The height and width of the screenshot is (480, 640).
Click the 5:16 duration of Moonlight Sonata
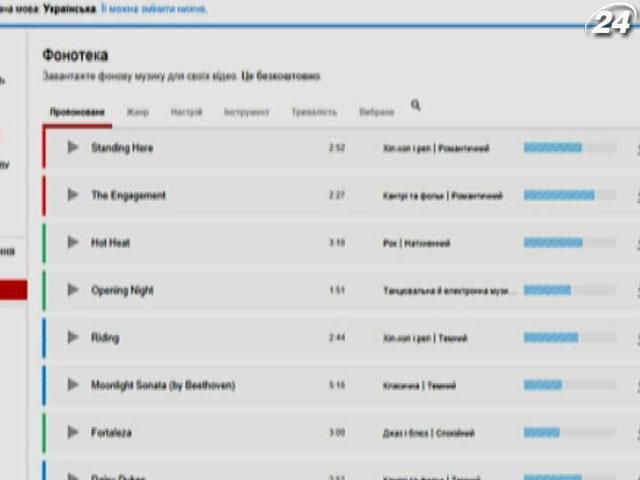(x=337, y=385)
